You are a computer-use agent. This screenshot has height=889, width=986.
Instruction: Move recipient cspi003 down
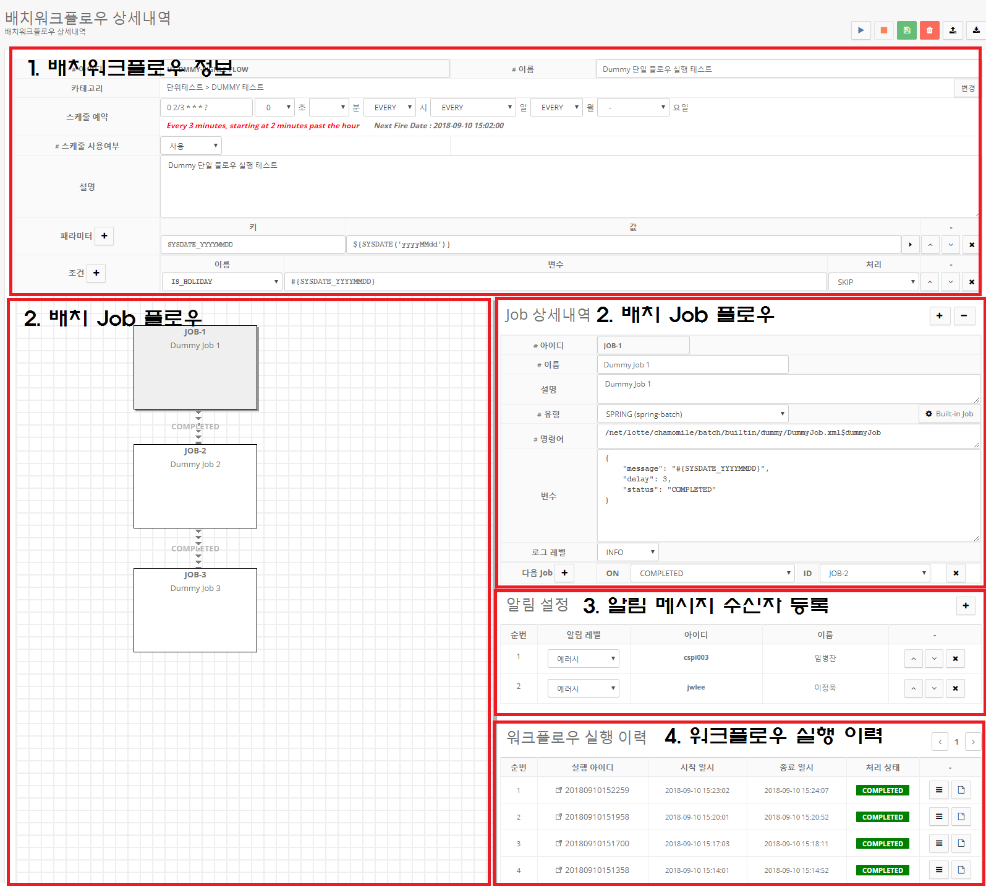(x=934, y=658)
